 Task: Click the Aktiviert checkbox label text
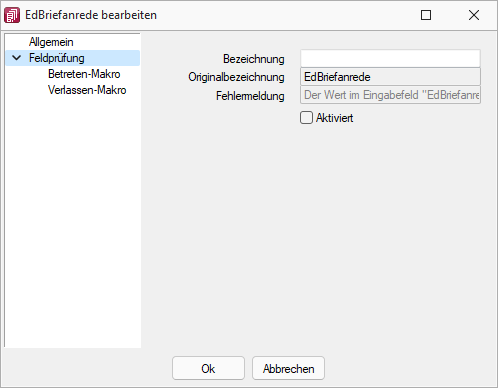tap(335, 118)
